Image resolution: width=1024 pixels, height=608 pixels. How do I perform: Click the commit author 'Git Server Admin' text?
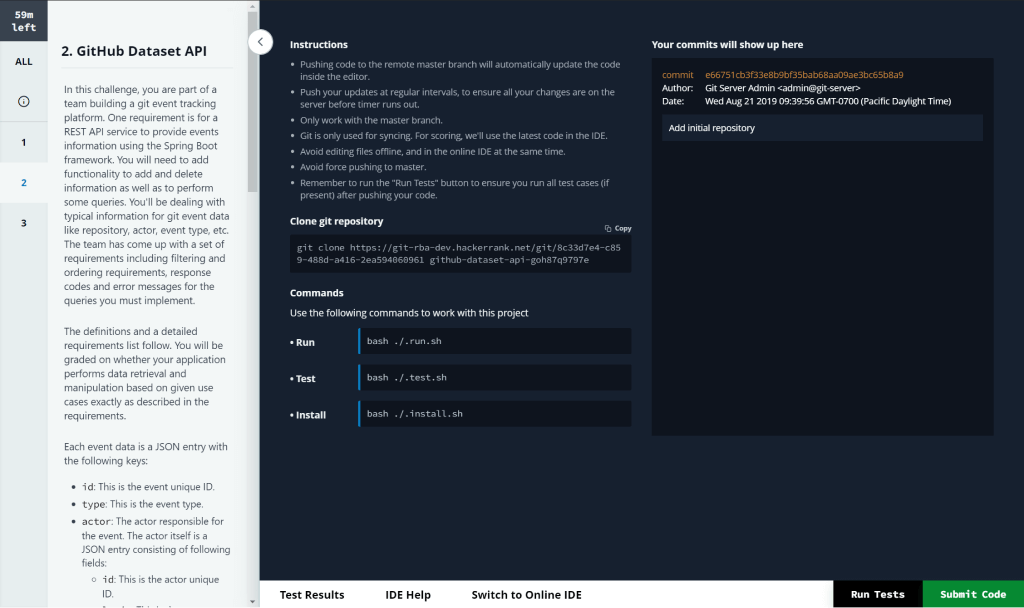(782, 88)
